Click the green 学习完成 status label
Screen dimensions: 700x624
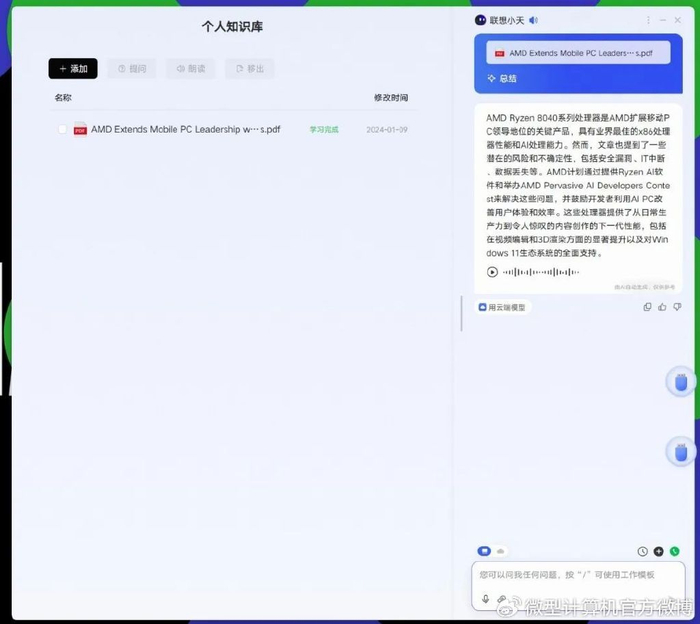coord(324,129)
